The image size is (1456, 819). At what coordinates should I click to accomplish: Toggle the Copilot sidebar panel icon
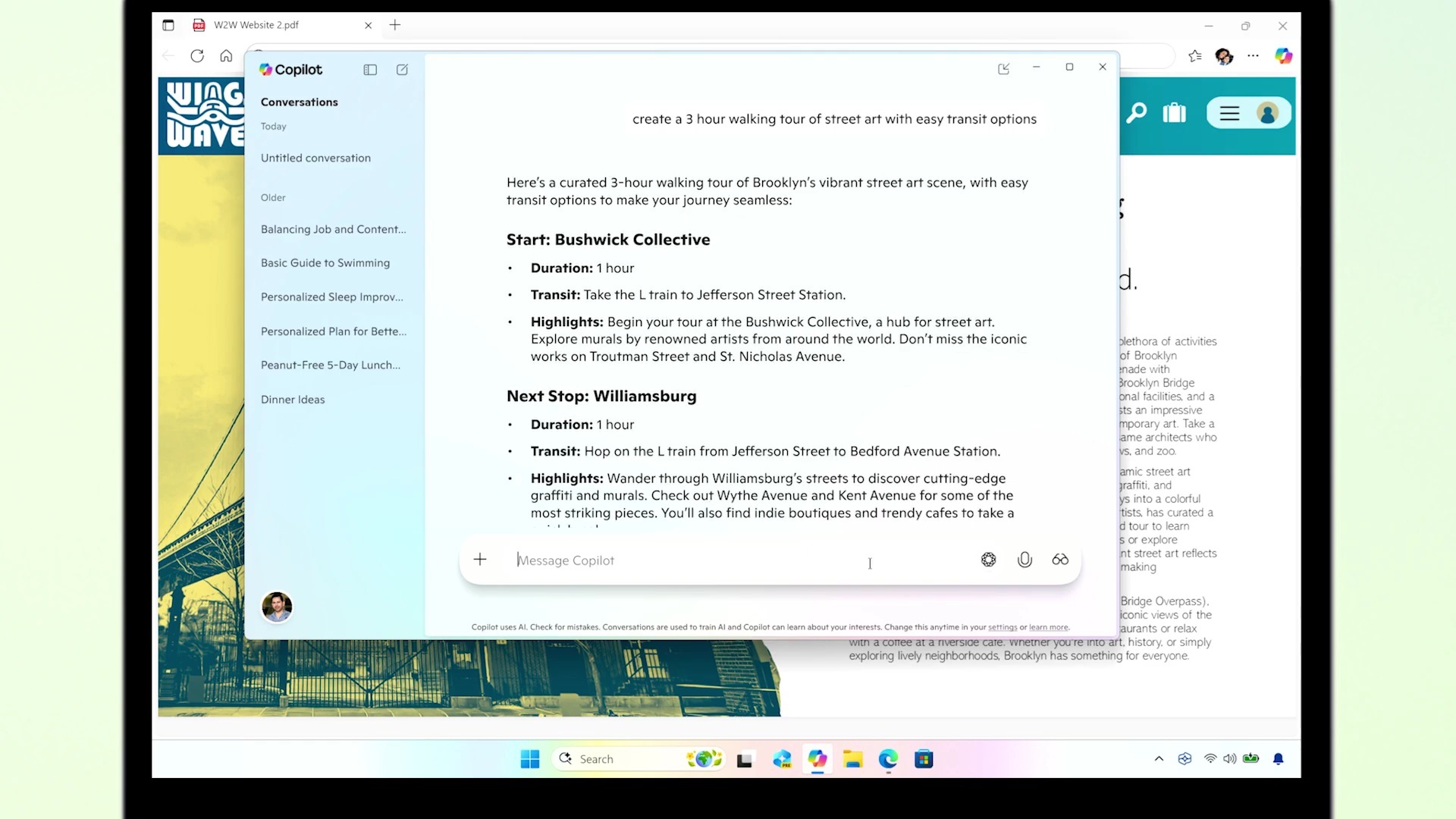click(370, 70)
